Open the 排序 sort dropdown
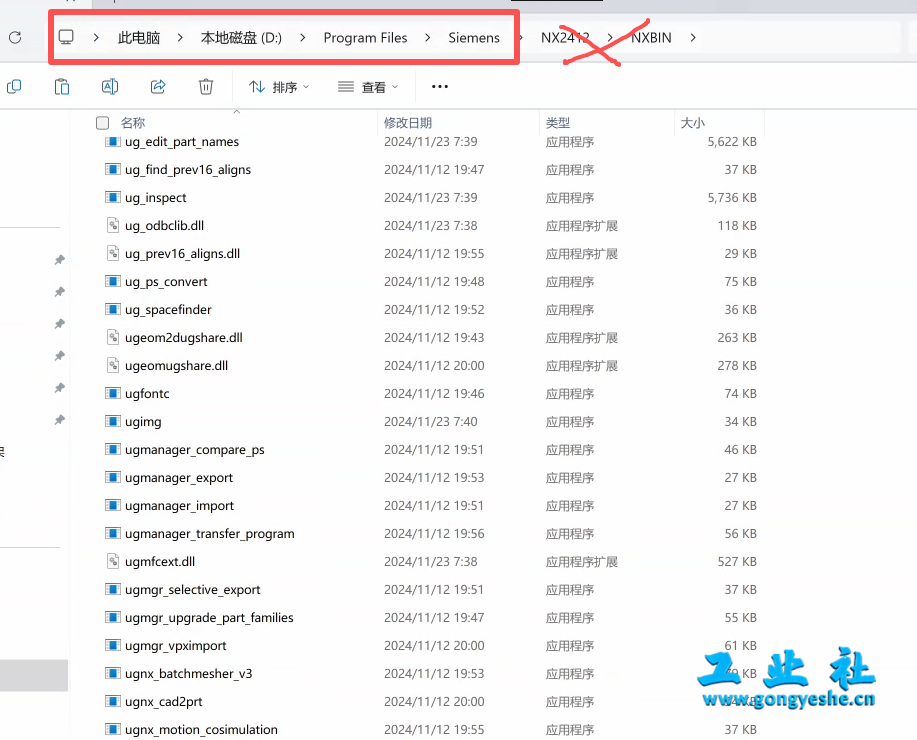This screenshot has width=917, height=740. coord(279,87)
